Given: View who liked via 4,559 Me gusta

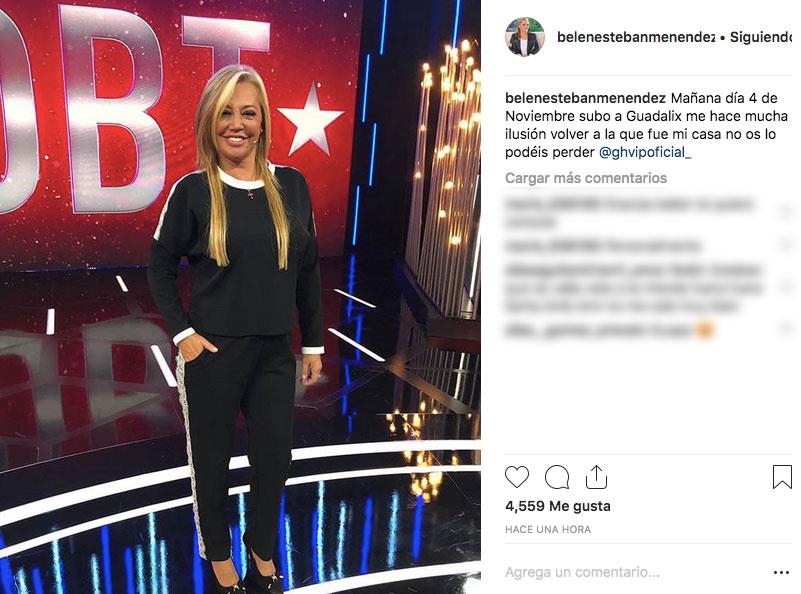Looking at the screenshot, I should (x=558, y=506).
